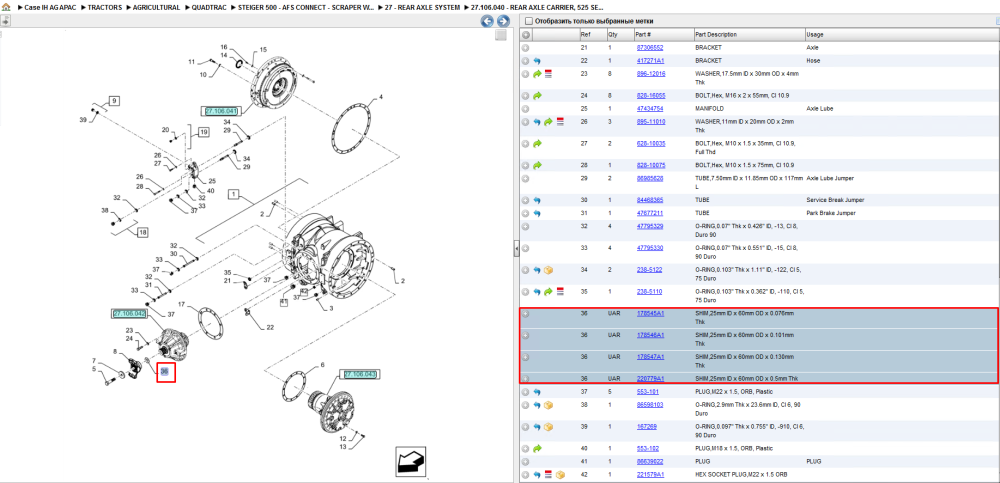1000x483 pixels.
Task: Open the AGRICULTURAL breadcrumb
Action: [x=156, y=7]
